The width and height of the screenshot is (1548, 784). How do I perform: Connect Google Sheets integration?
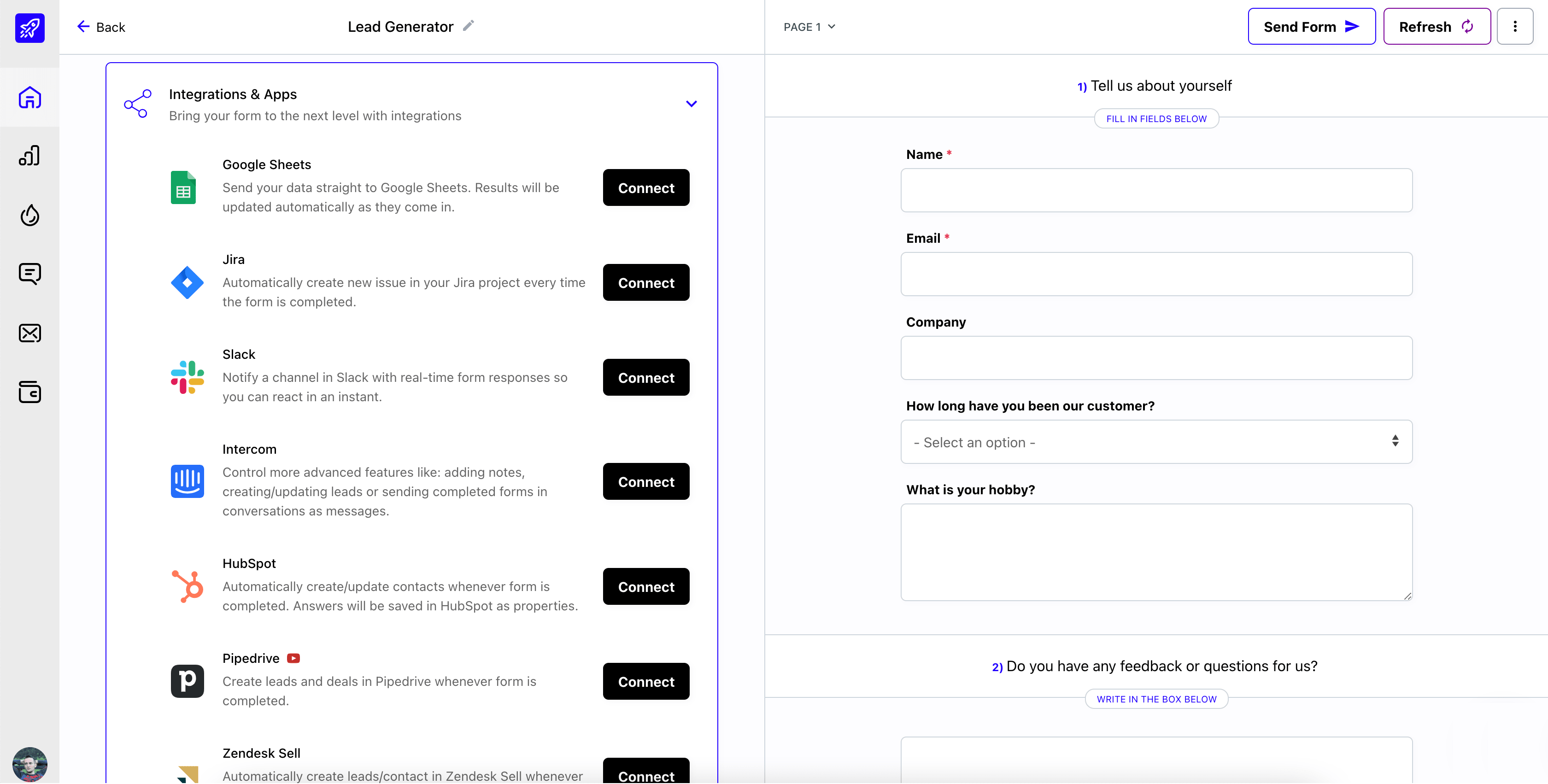[x=645, y=187]
